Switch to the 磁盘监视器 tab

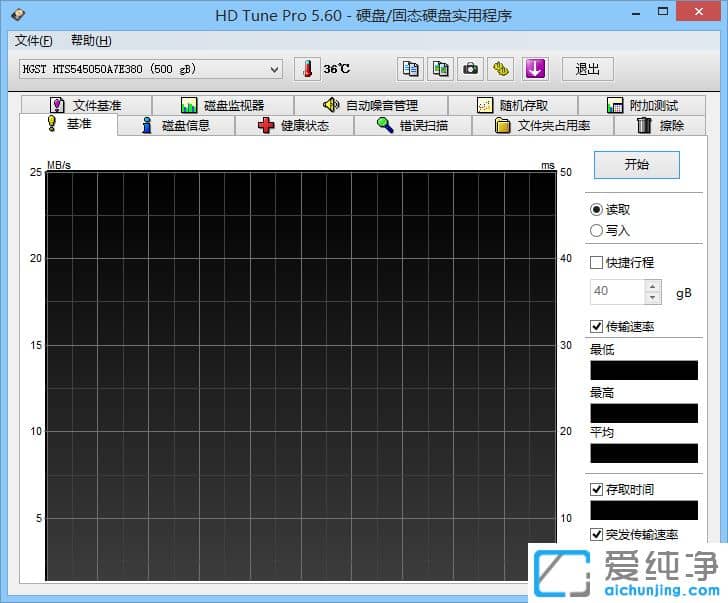[223, 105]
